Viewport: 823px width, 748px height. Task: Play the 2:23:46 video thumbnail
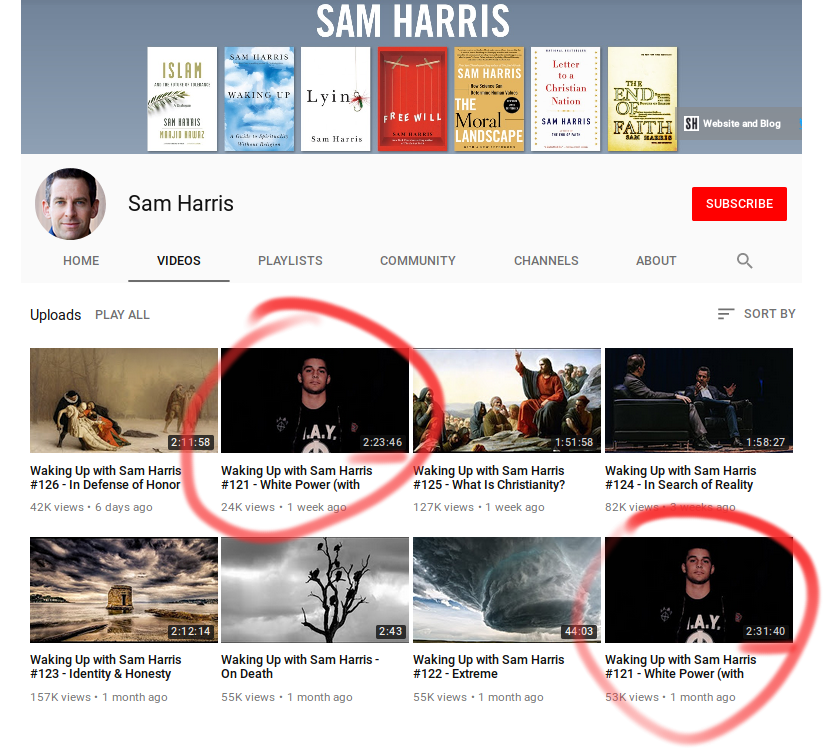click(315, 401)
